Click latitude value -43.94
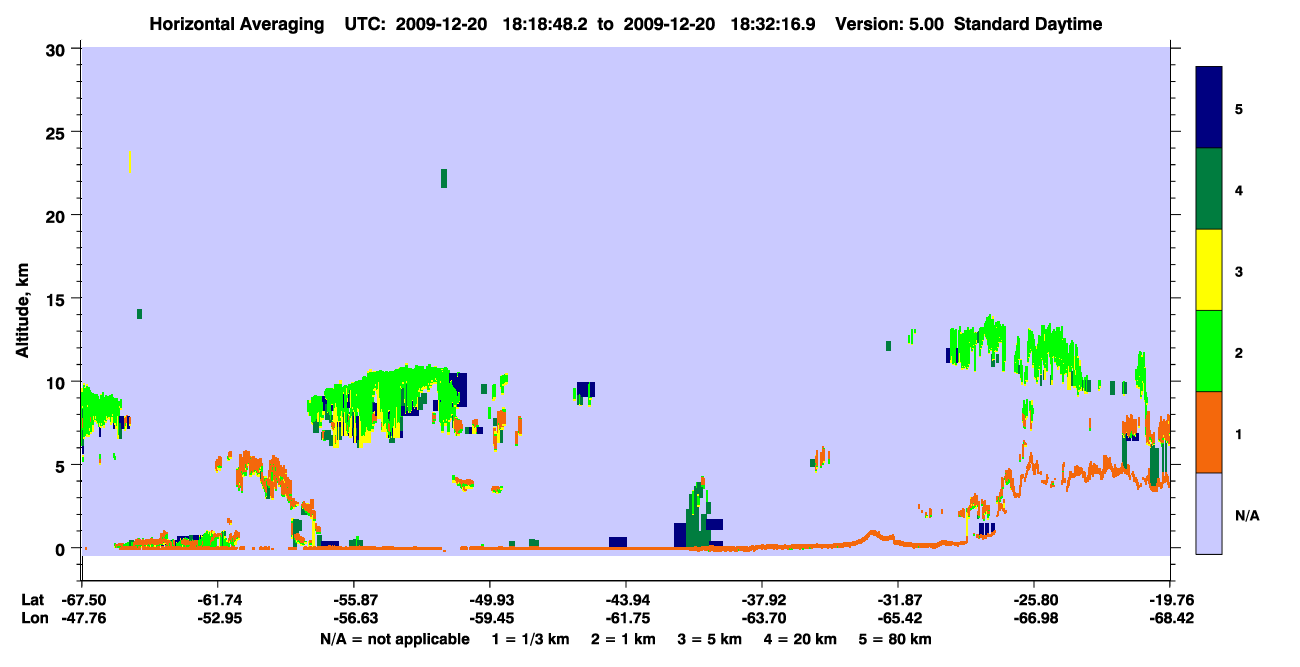The width and height of the screenshot is (1300, 667). 626,600
